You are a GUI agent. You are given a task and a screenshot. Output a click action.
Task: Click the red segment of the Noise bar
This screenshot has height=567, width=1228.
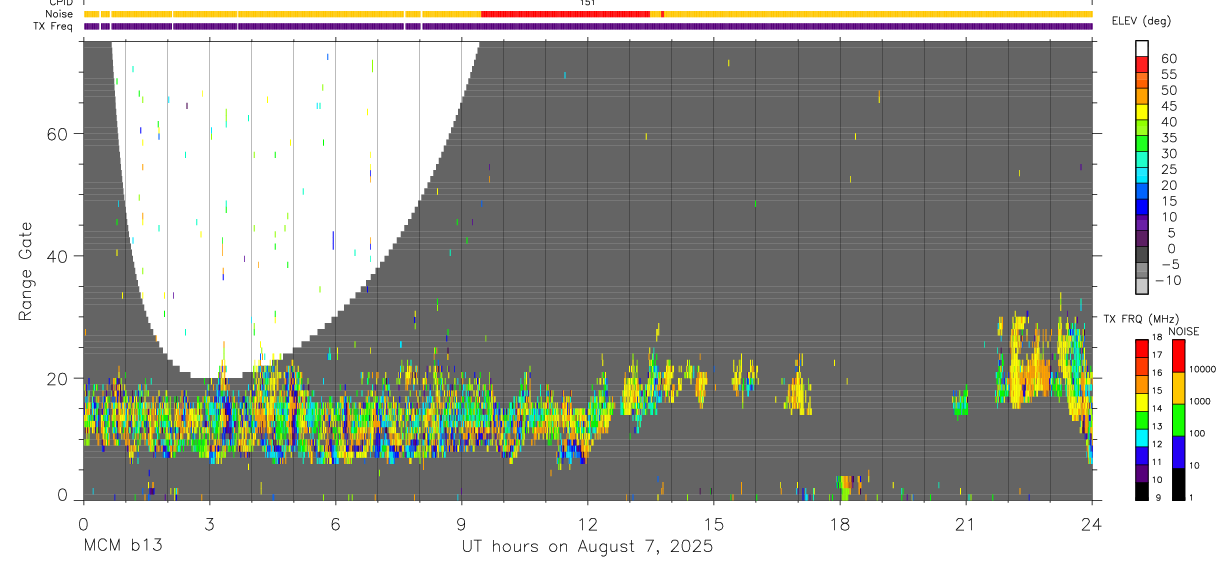tap(565, 14)
